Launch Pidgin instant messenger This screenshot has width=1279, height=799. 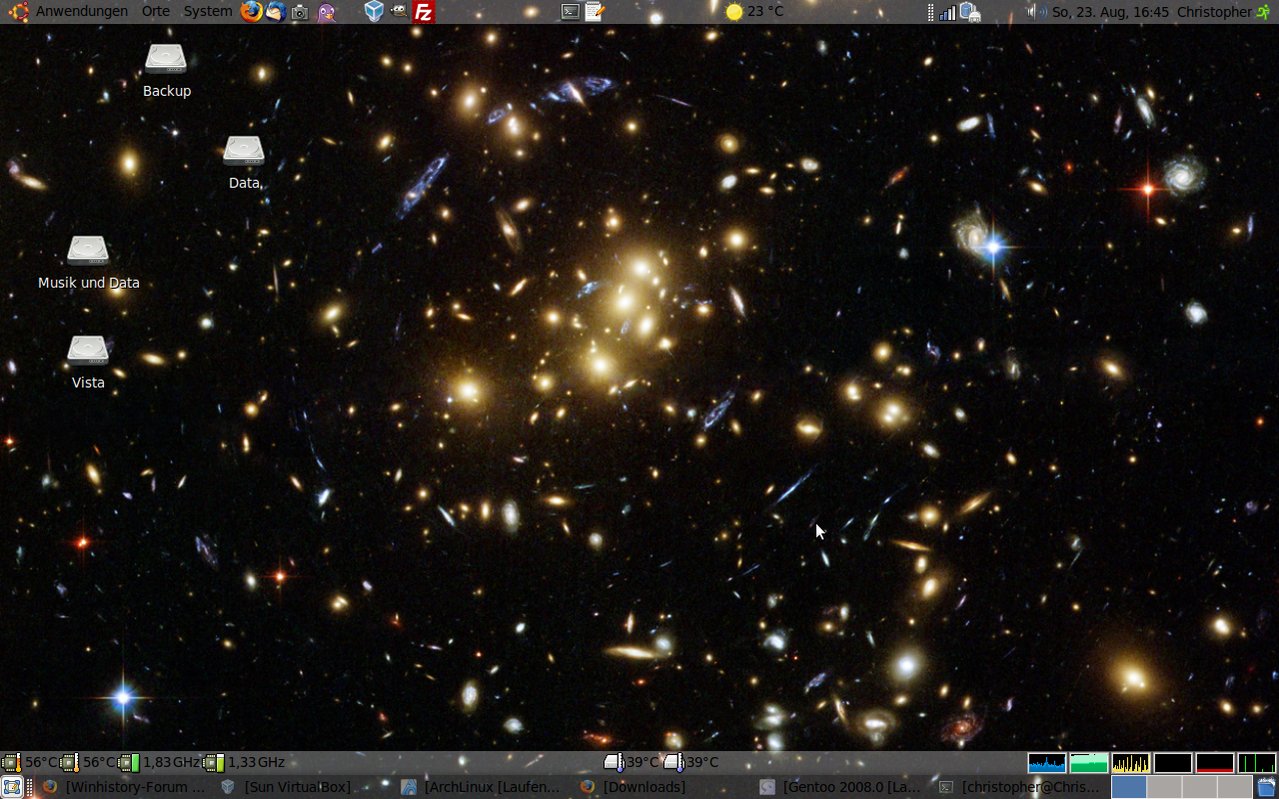[x=326, y=12]
